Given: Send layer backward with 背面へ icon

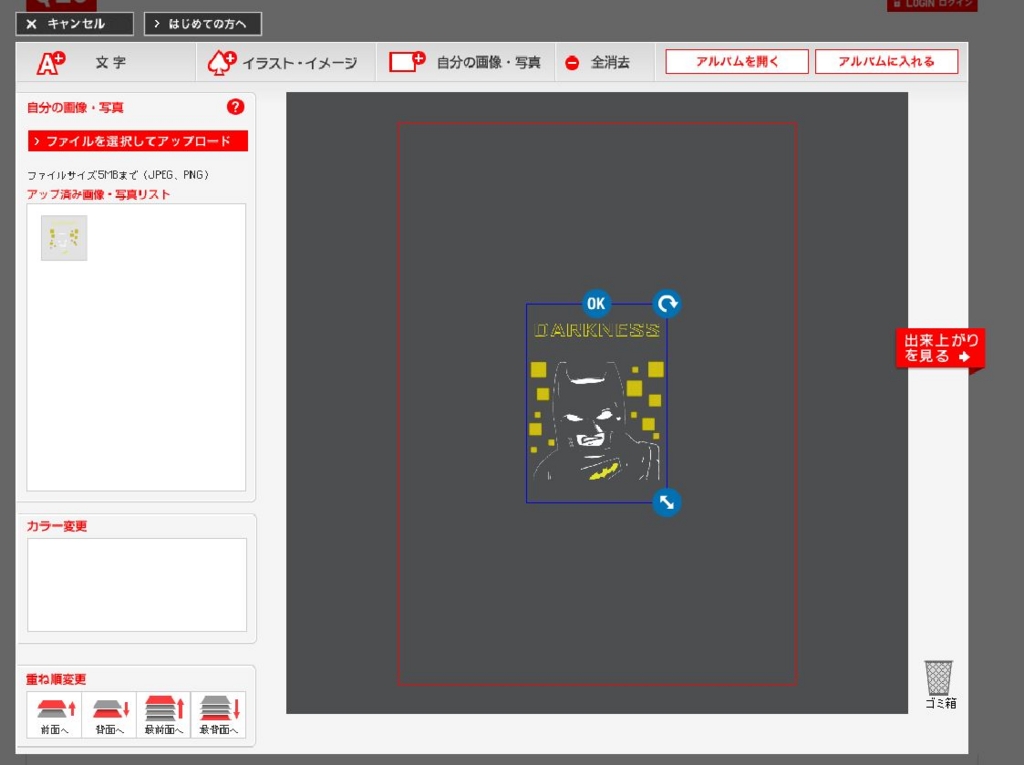Looking at the screenshot, I should click(x=109, y=715).
